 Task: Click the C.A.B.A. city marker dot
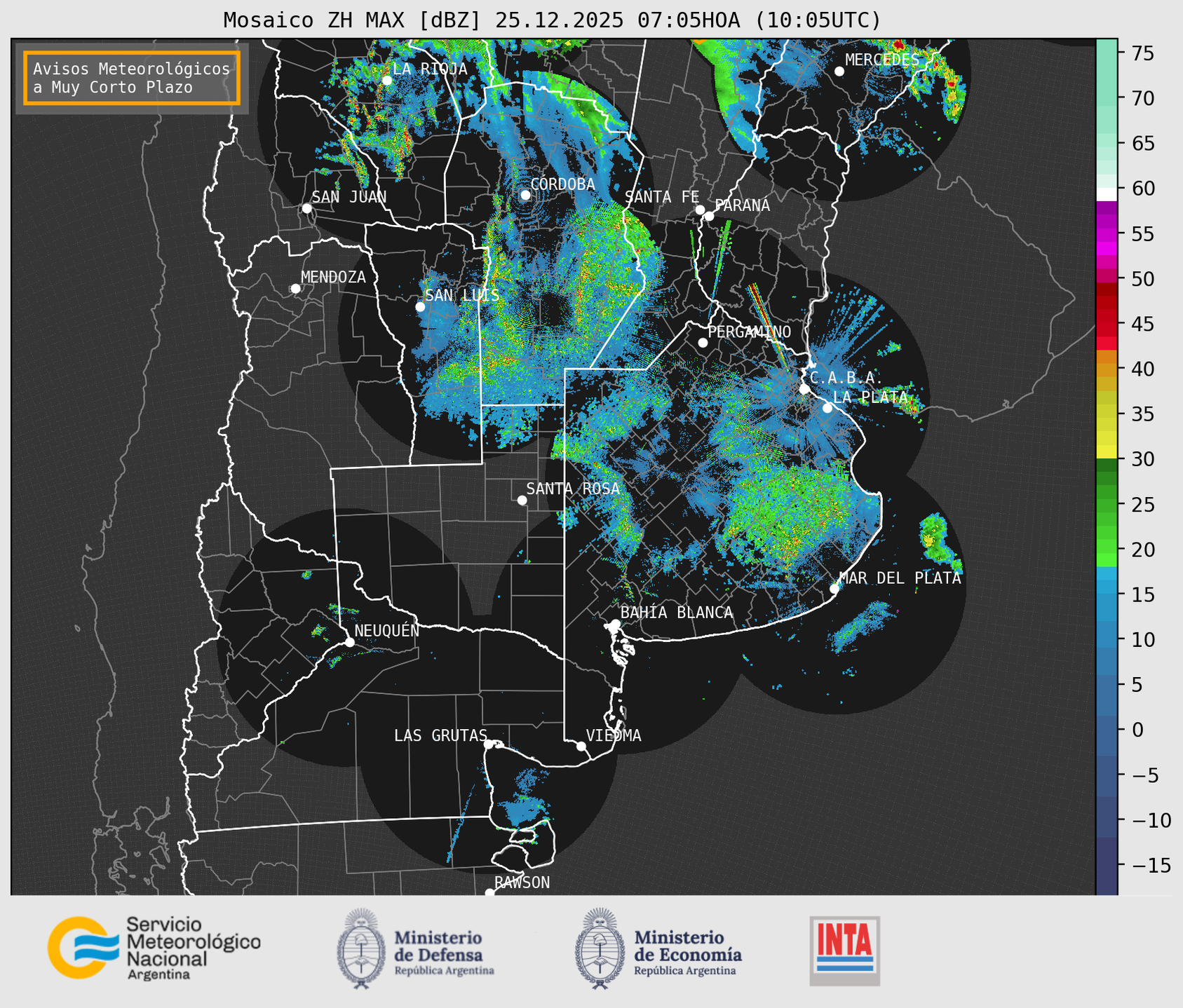point(804,389)
